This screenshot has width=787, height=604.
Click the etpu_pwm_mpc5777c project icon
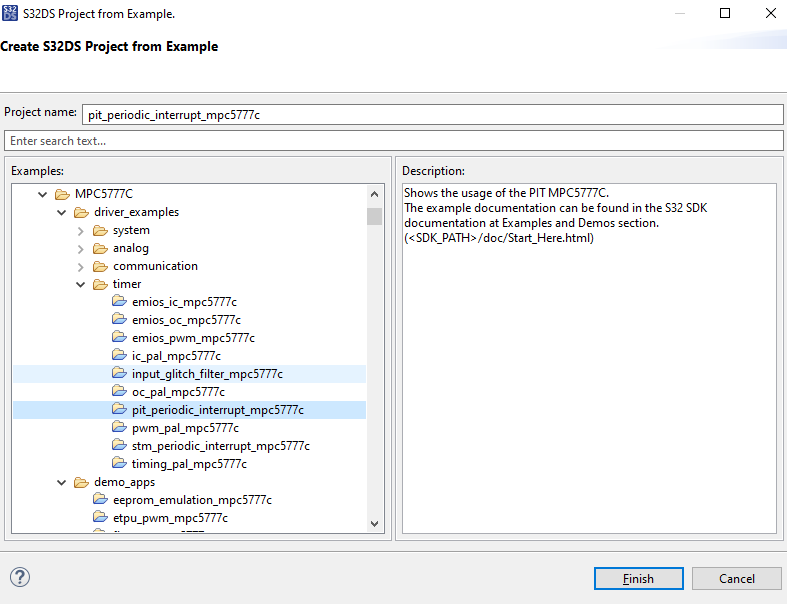[100, 518]
